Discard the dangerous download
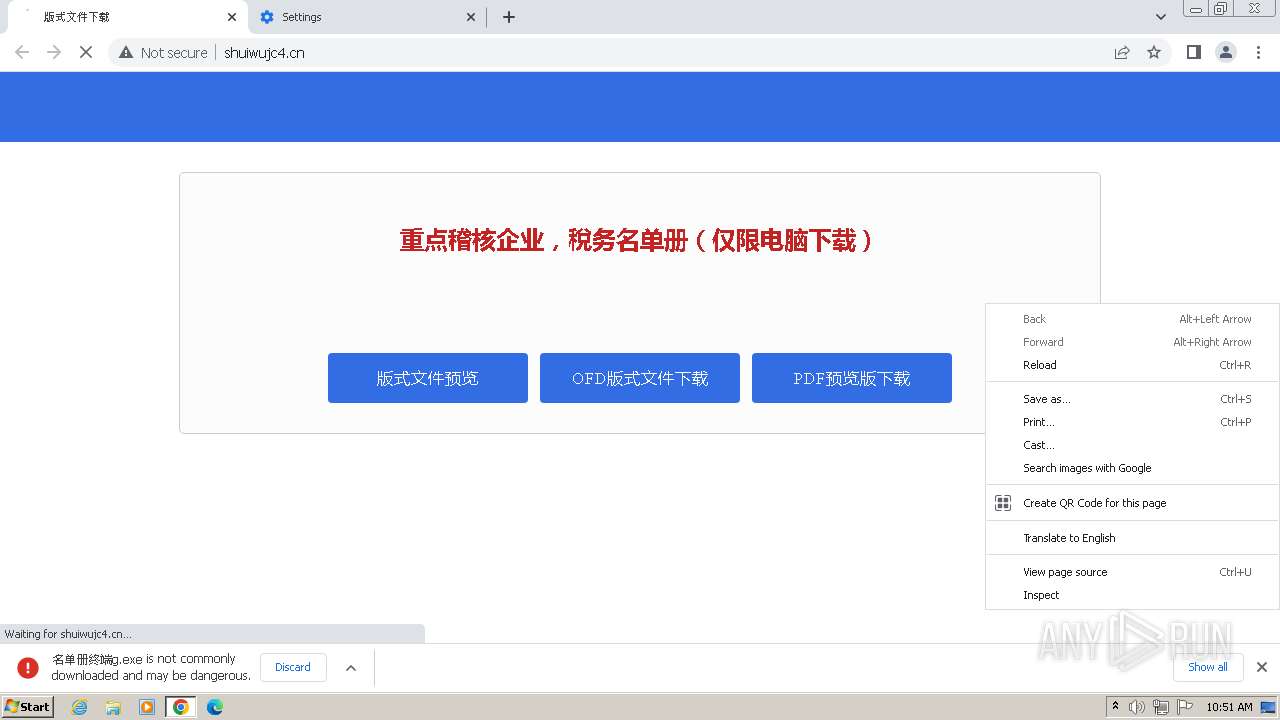This screenshot has width=1280, height=720. 293,667
